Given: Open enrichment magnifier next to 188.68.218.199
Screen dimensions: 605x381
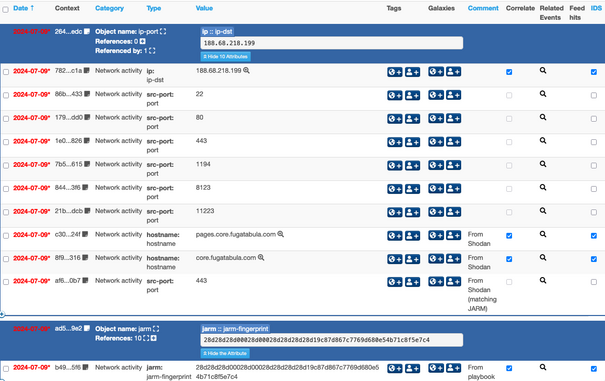Looking at the screenshot, I should click(x=246, y=71).
